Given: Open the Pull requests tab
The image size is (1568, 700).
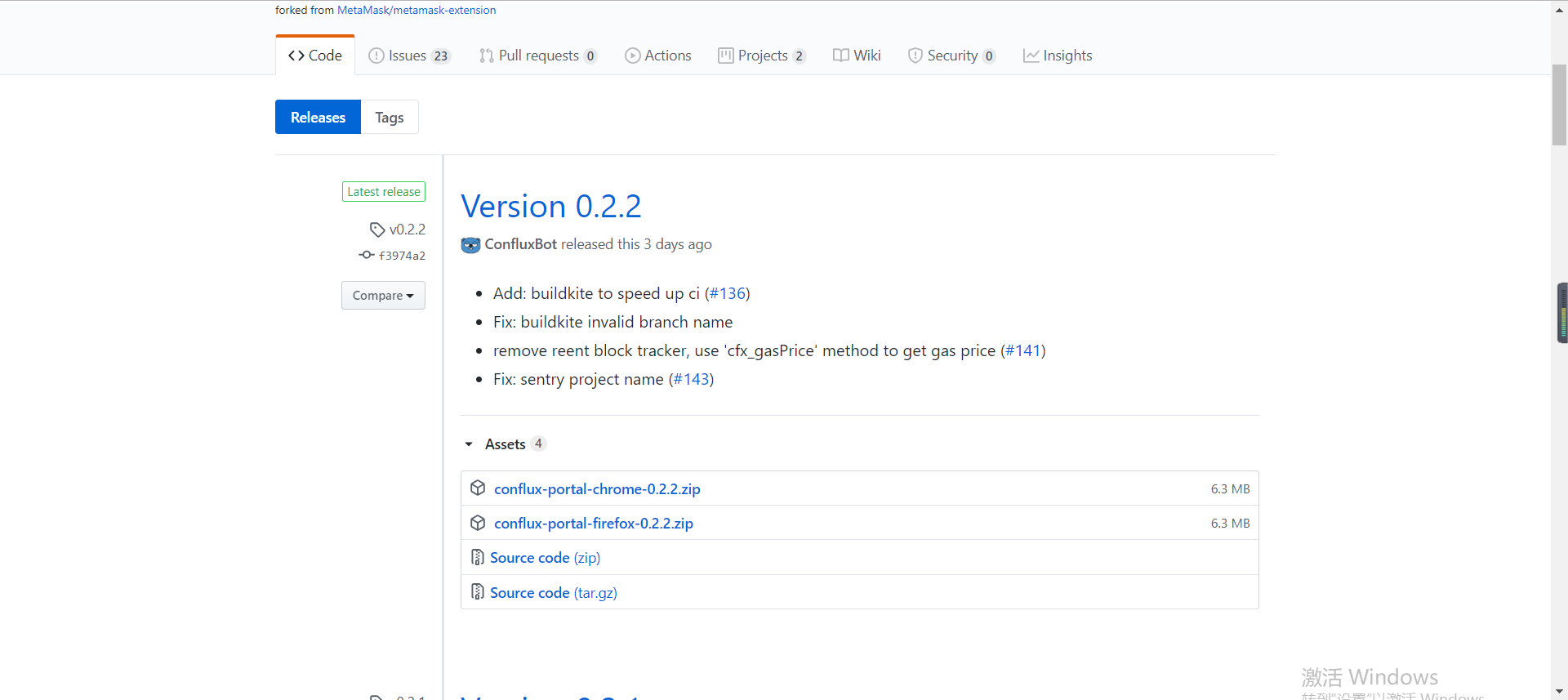Looking at the screenshot, I should click(538, 56).
